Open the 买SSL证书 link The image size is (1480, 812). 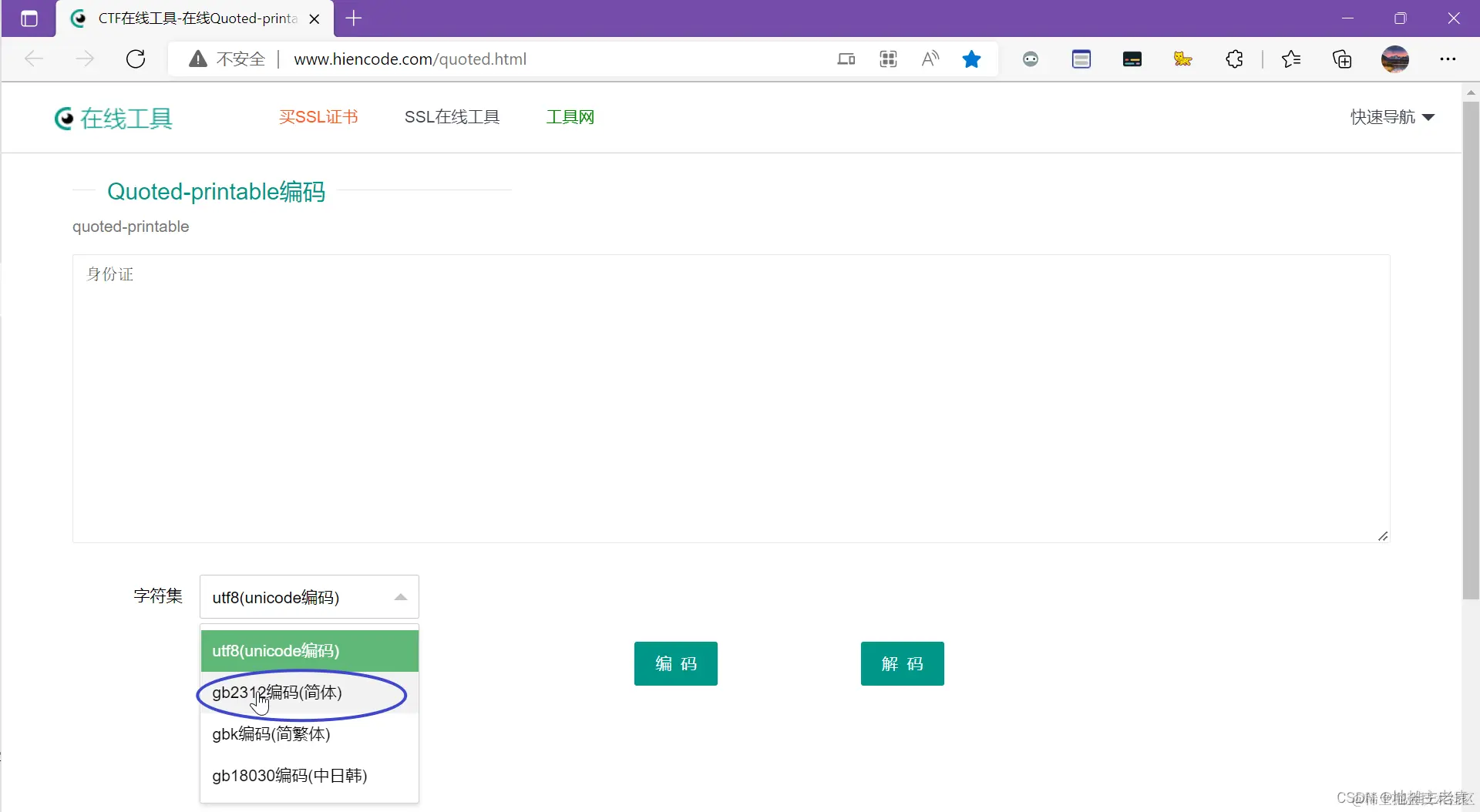(318, 117)
